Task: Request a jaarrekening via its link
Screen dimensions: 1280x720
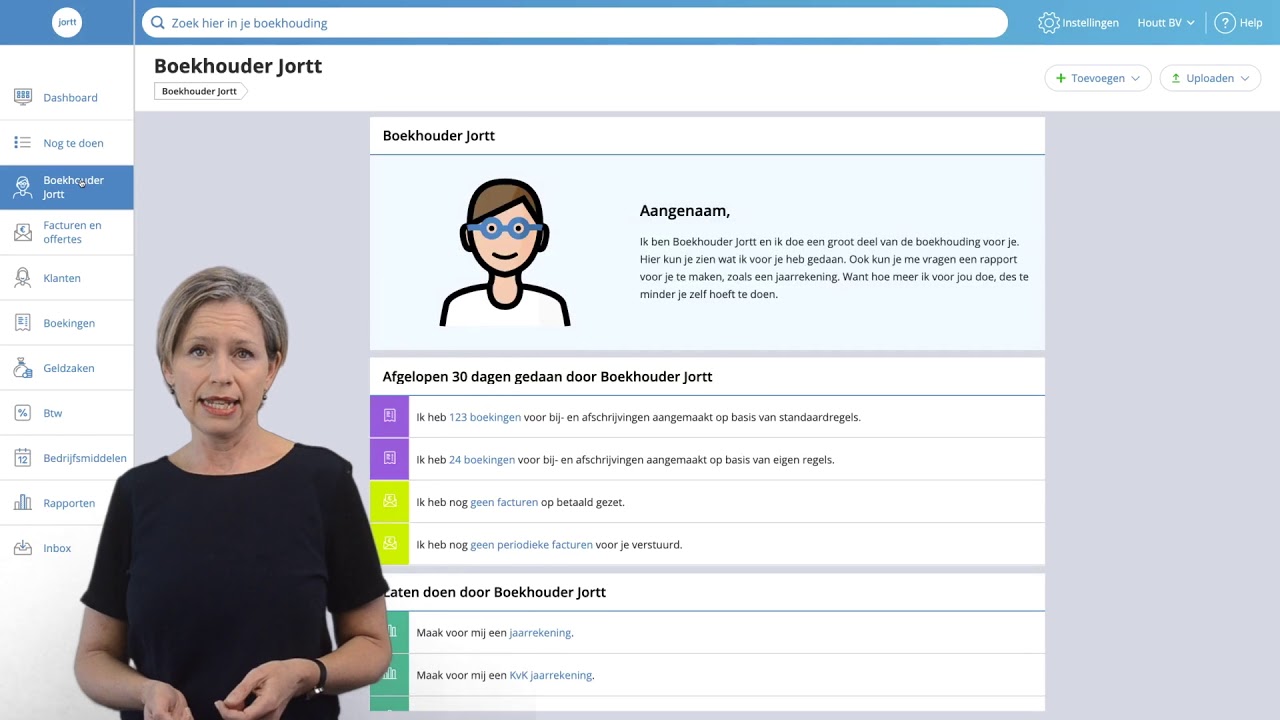Action: [x=540, y=633]
